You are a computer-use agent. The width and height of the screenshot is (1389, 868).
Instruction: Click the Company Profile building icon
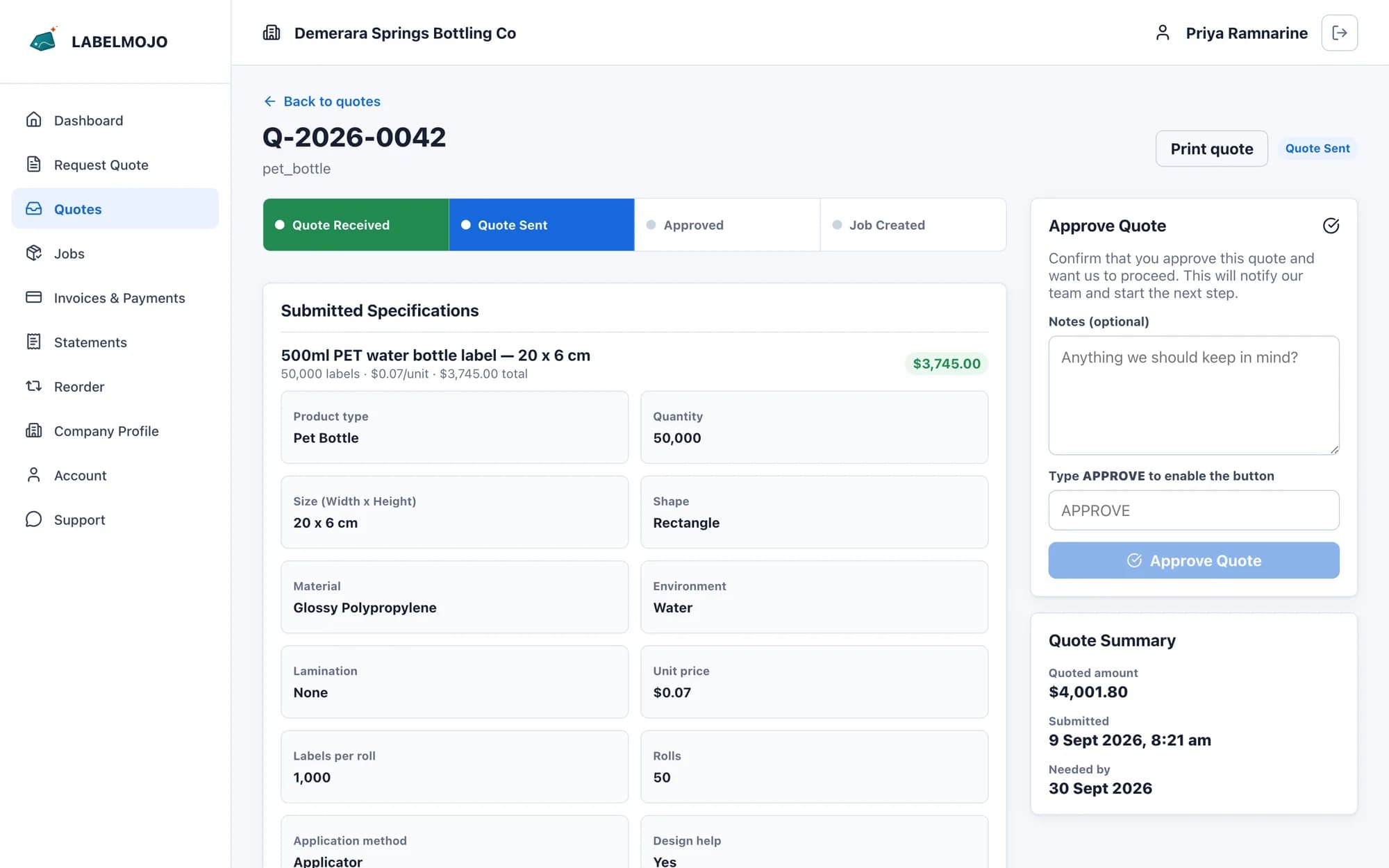tap(33, 431)
